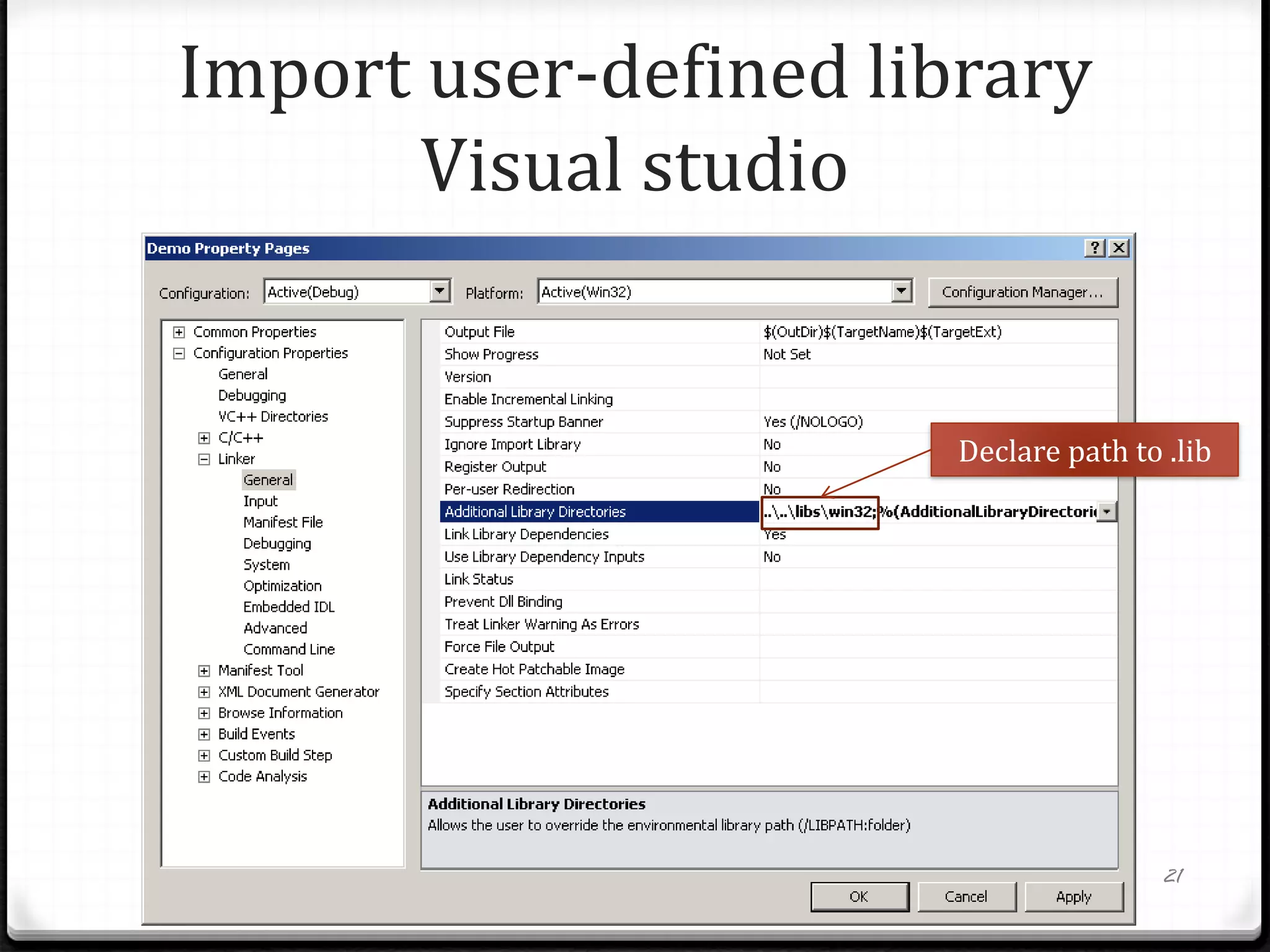
Task: Select Manifest File page
Action: 283,522
